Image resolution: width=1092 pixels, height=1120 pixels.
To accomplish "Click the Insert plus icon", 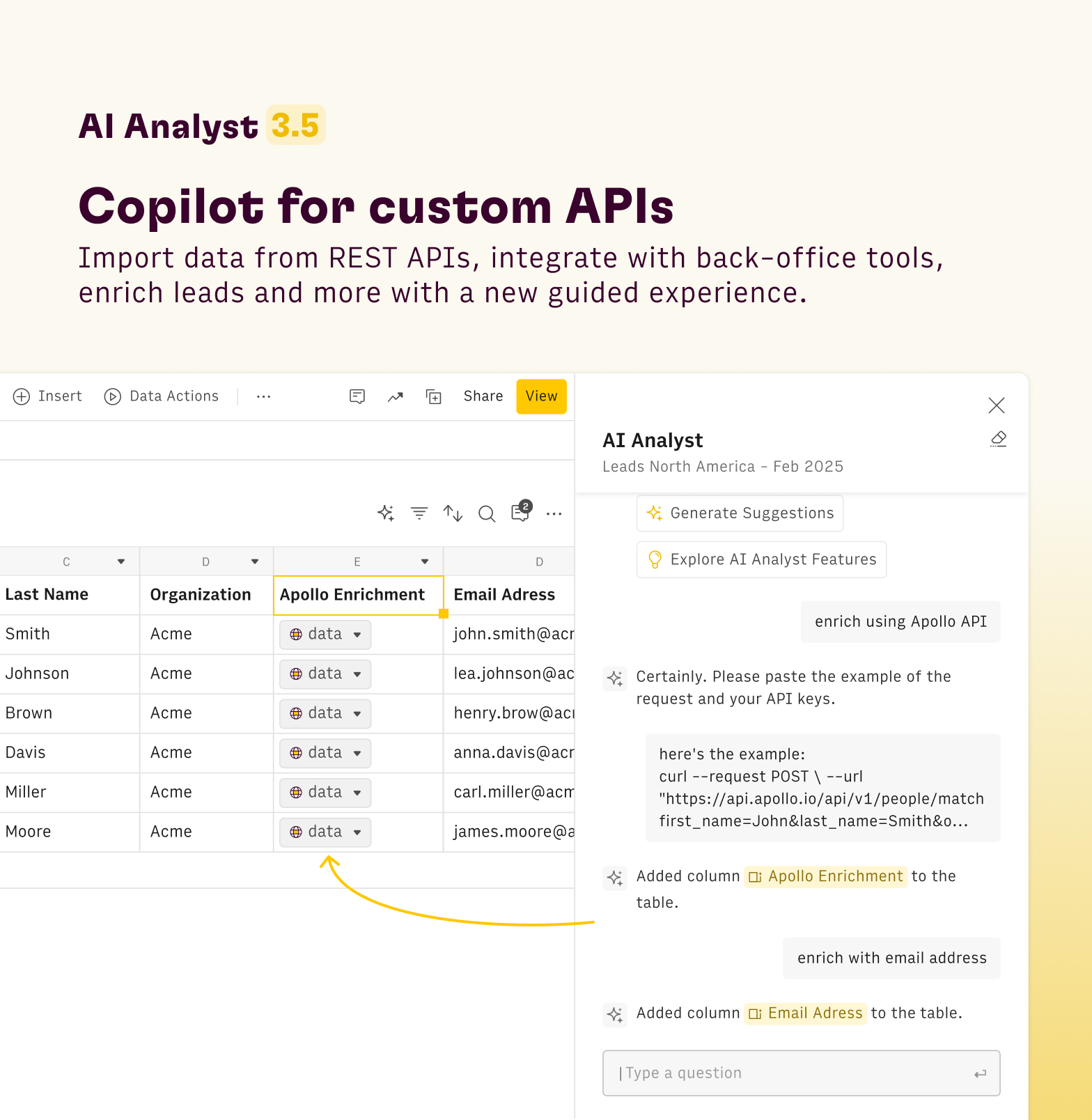I will pos(22,396).
